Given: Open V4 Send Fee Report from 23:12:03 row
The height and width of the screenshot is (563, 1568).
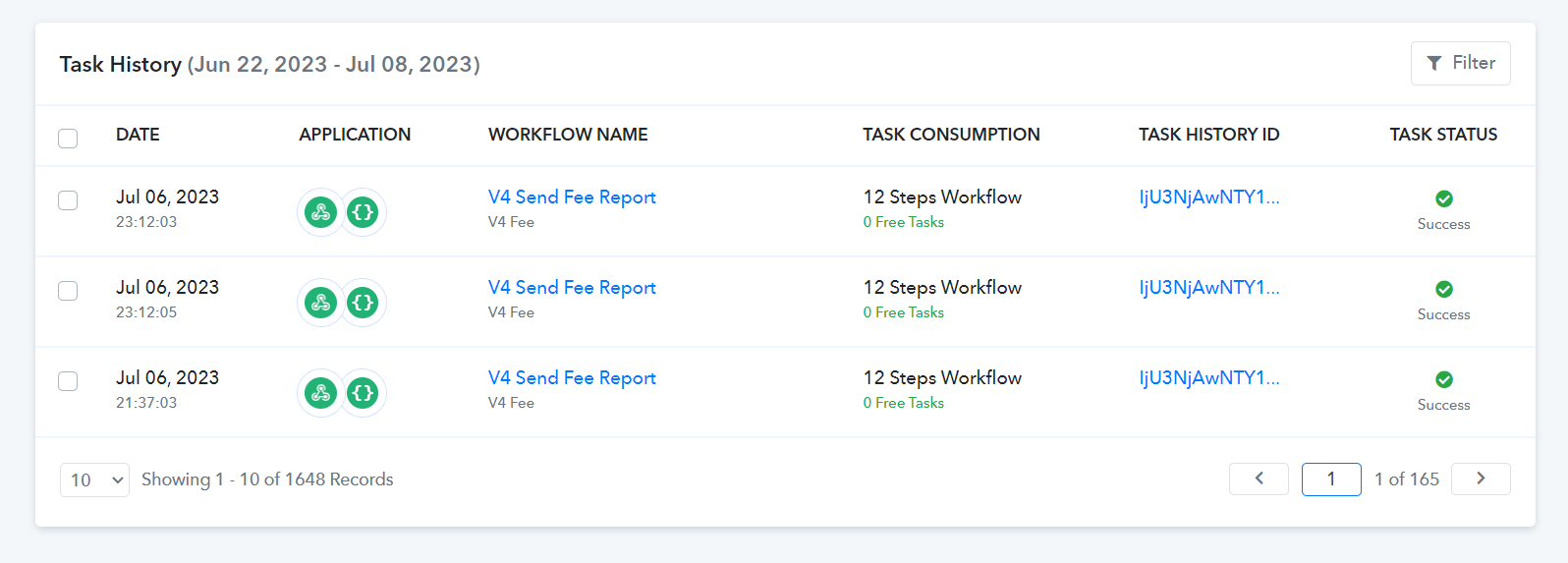Looking at the screenshot, I should (x=572, y=197).
